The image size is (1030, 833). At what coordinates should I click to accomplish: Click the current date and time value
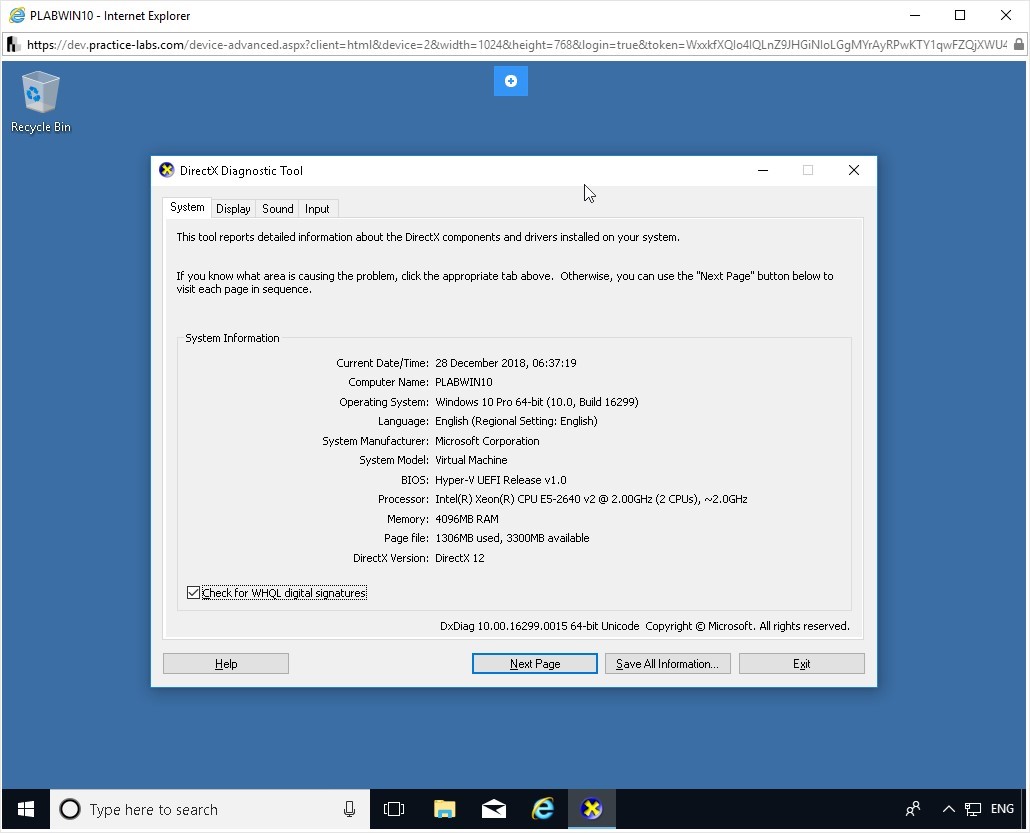click(505, 363)
